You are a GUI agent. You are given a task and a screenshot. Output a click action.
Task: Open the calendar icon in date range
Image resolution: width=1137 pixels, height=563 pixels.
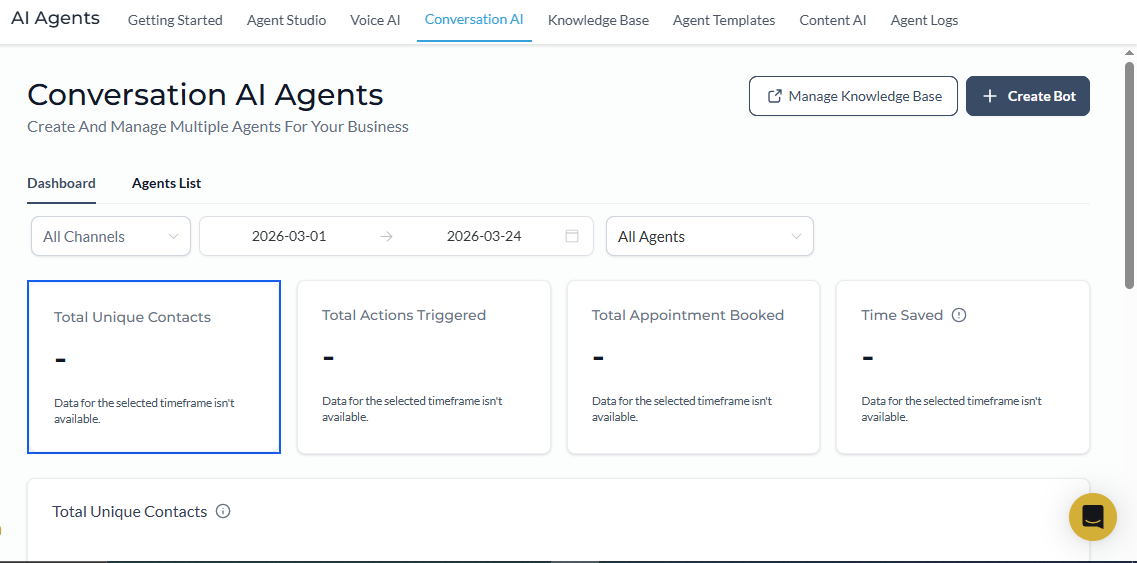pyautogui.click(x=572, y=236)
